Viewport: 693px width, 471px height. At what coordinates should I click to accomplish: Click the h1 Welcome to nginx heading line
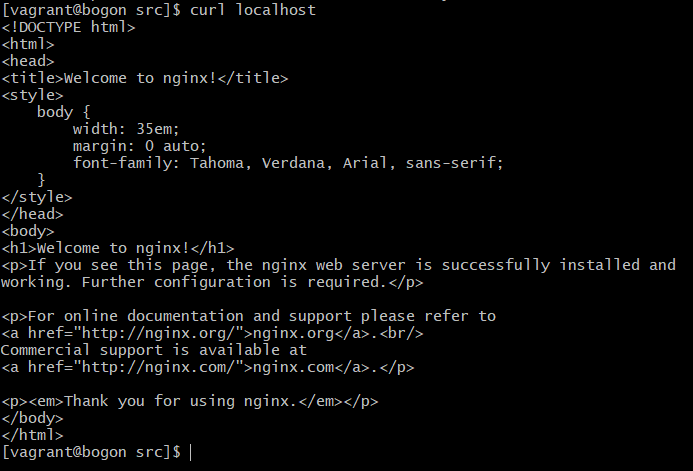[x=118, y=248]
